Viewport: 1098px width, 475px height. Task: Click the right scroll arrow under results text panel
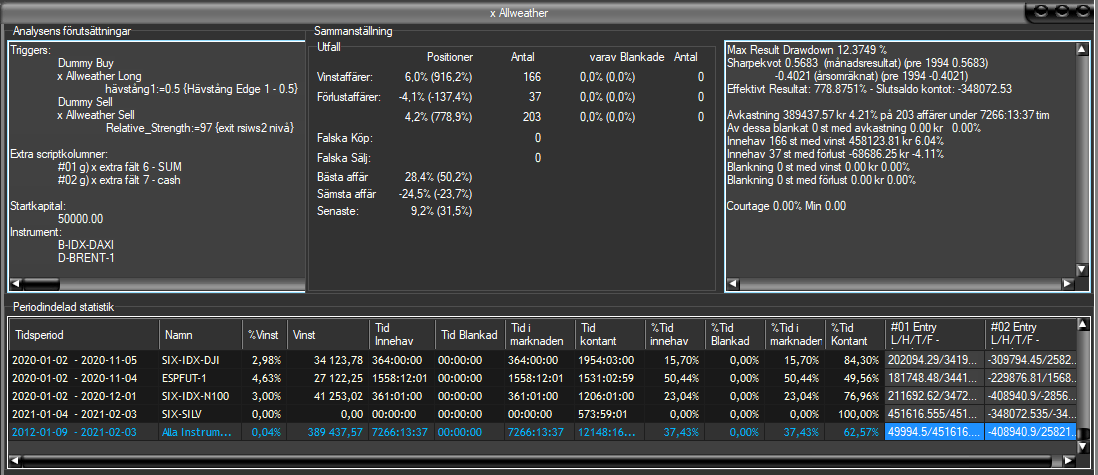click(1066, 284)
